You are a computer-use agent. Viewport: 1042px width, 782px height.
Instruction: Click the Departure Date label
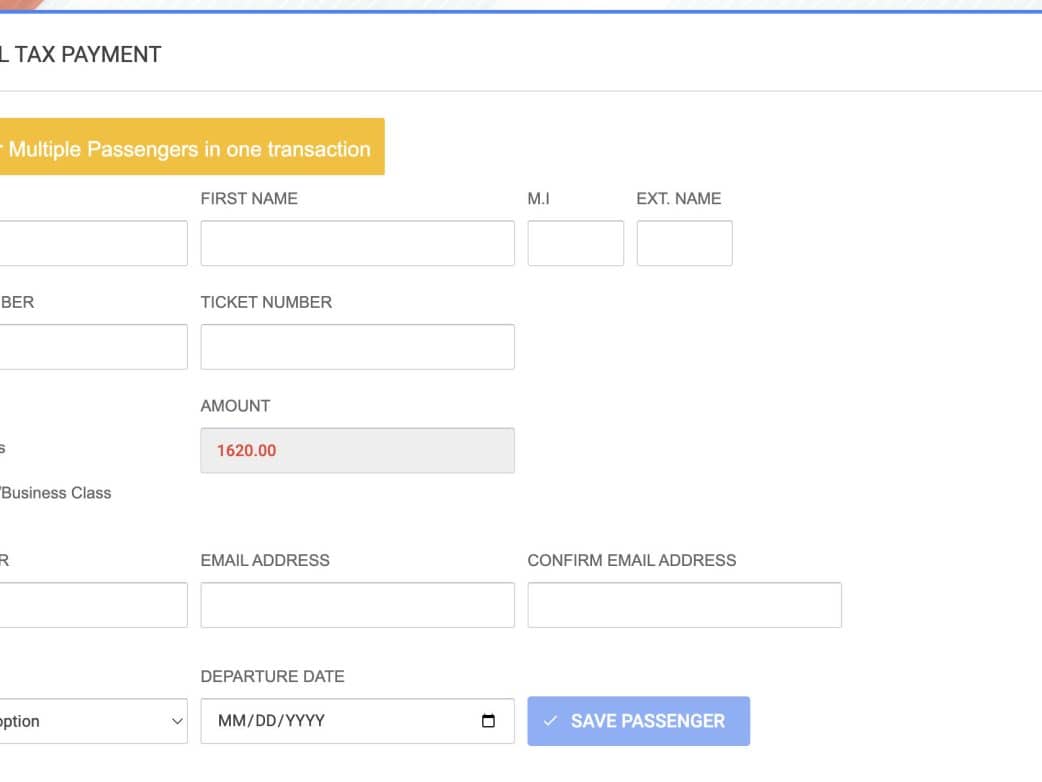pos(272,677)
